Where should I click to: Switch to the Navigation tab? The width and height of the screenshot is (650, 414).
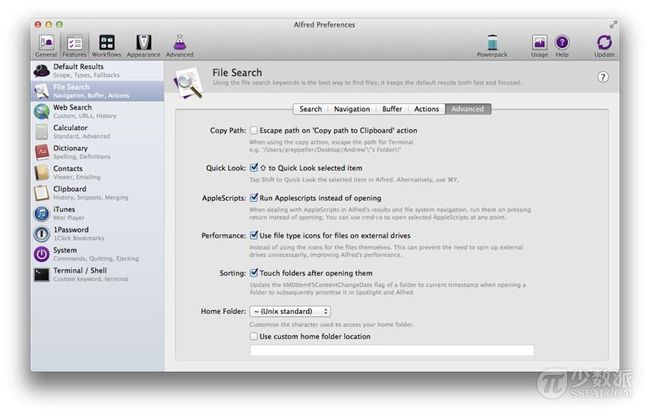pyautogui.click(x=352, y=109)
